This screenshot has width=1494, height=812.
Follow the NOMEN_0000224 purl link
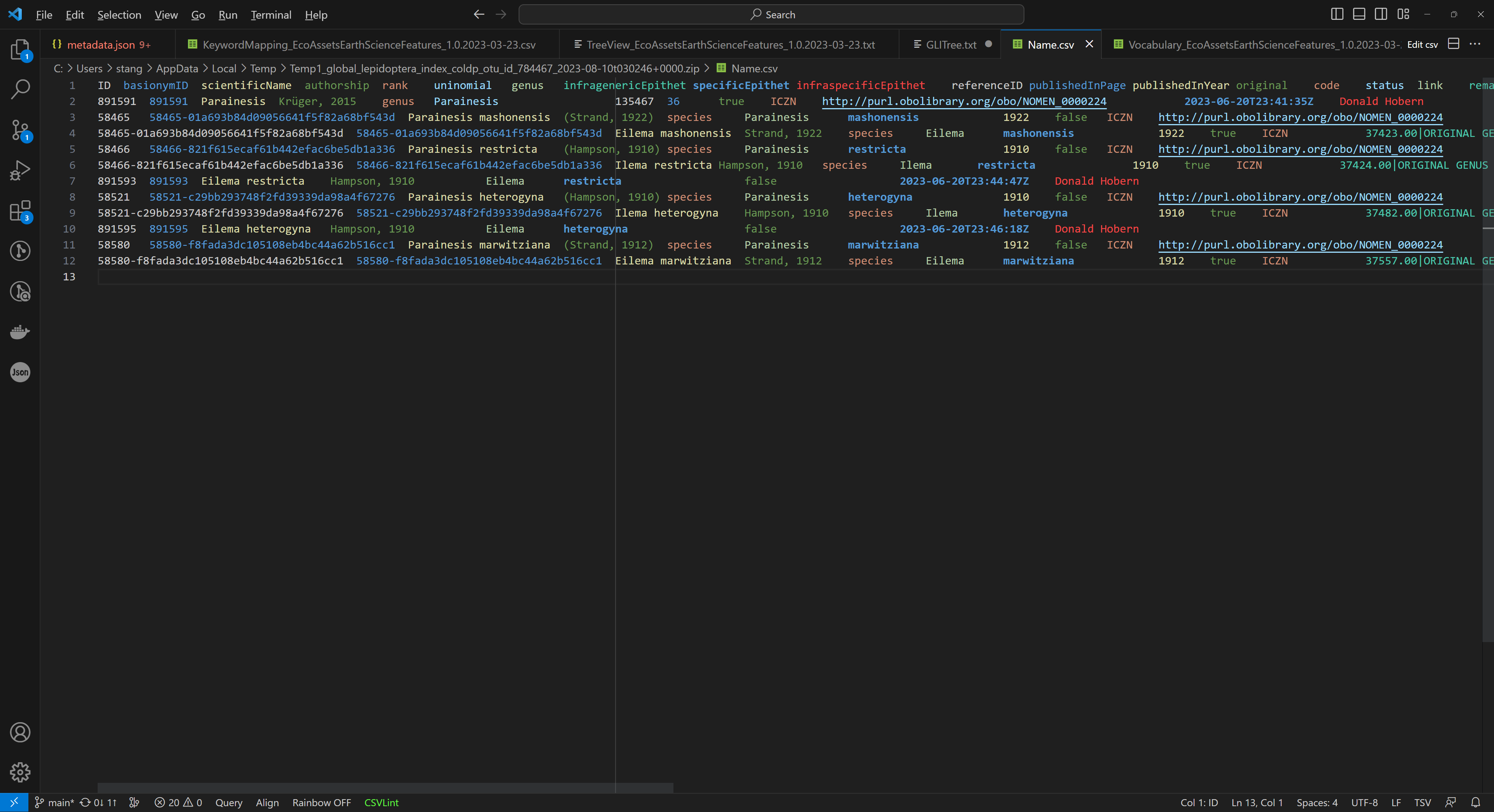point(963,101)
